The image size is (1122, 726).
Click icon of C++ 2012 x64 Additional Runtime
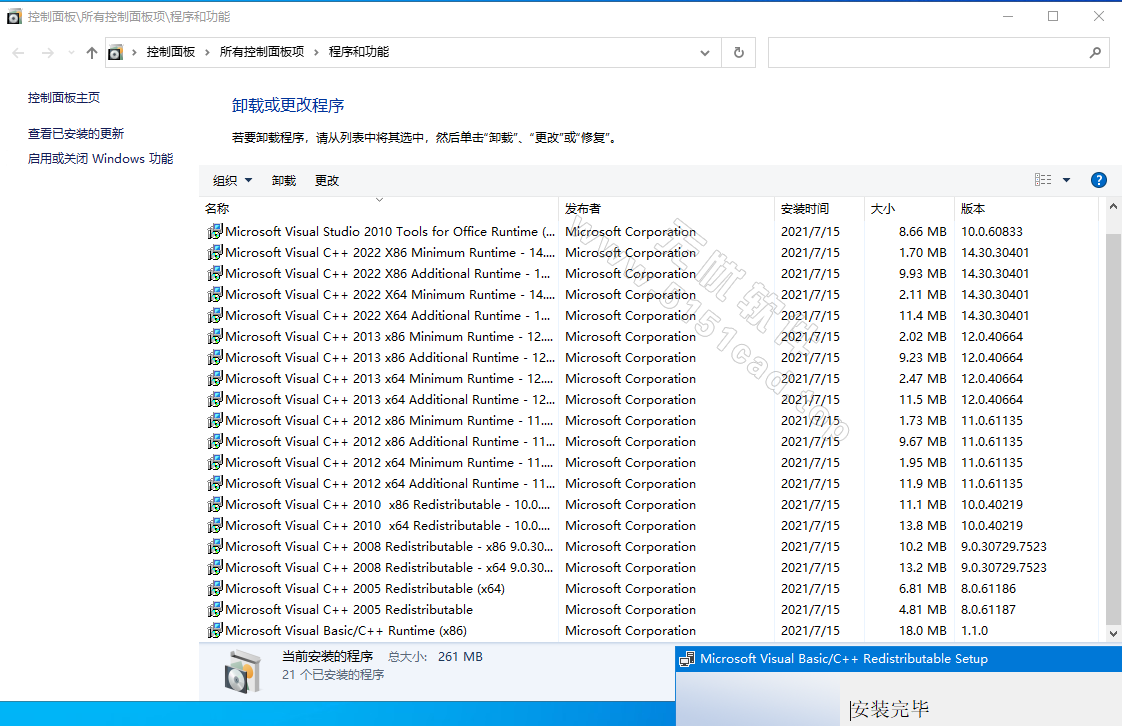(215, 483)
